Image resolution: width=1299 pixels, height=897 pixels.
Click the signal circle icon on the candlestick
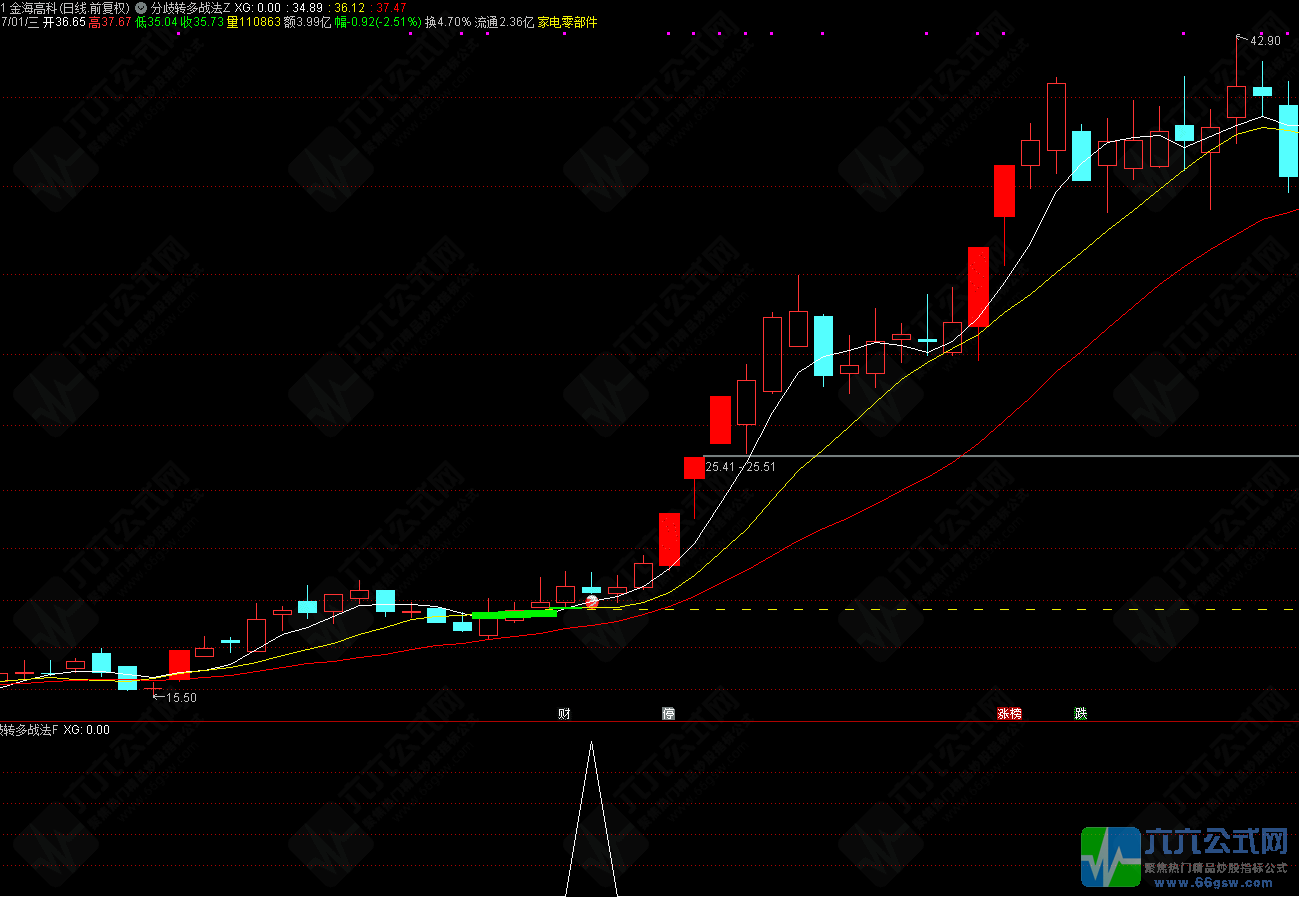point(592,601)
